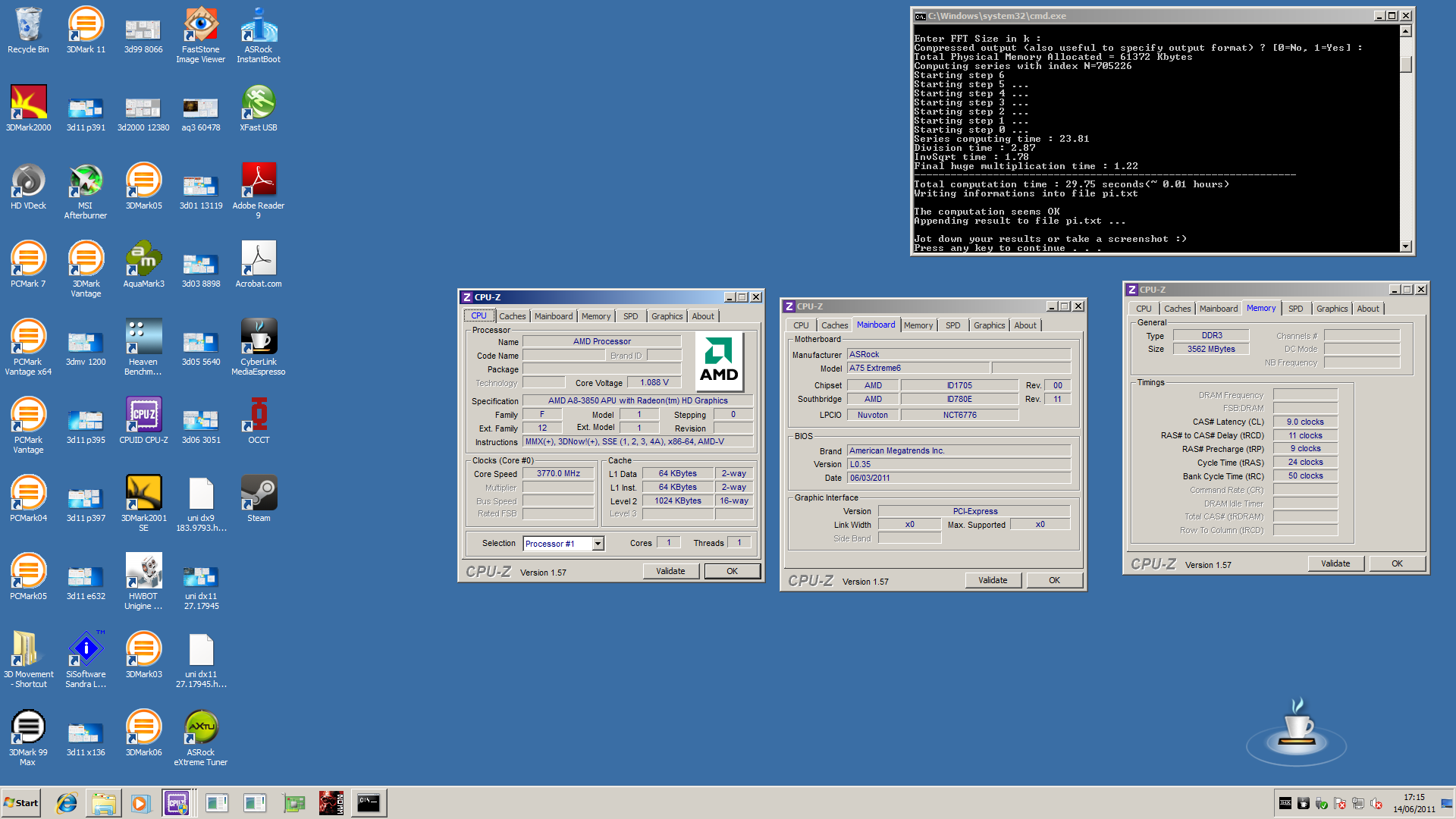
Task: Click Model field A75 Extreme6
Action: pos(918,369)
